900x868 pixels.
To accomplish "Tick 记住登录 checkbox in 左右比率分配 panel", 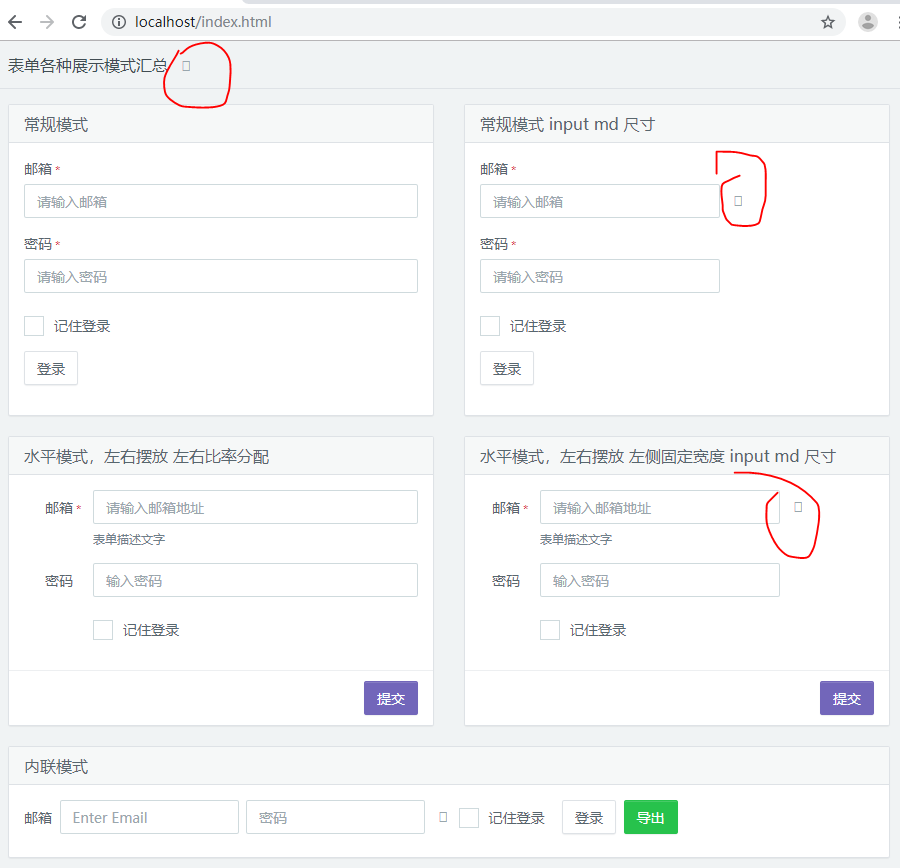I will 103,630.
